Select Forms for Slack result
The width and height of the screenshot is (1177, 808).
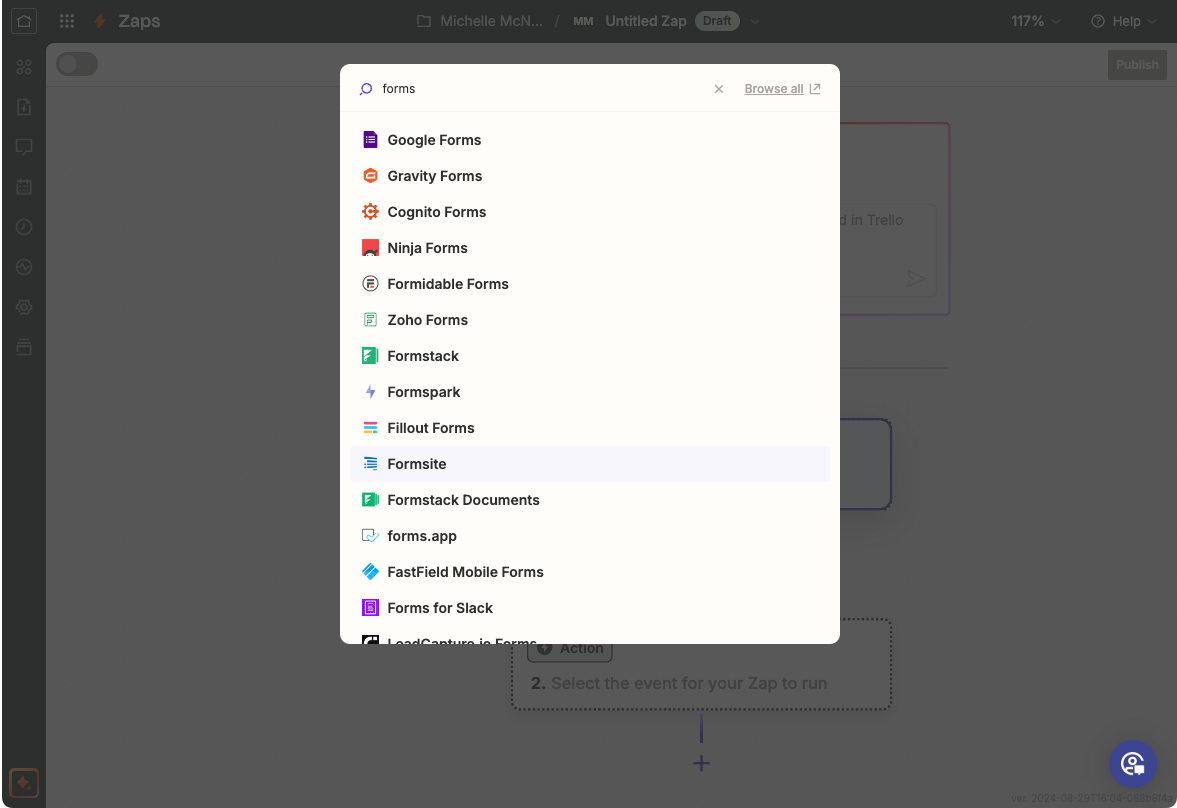click(x=590, y=608)
